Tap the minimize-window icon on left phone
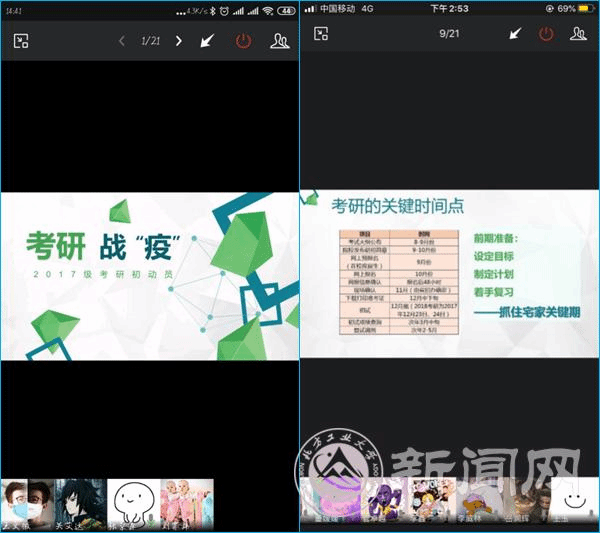600x533 pixels. click(21, 41)
